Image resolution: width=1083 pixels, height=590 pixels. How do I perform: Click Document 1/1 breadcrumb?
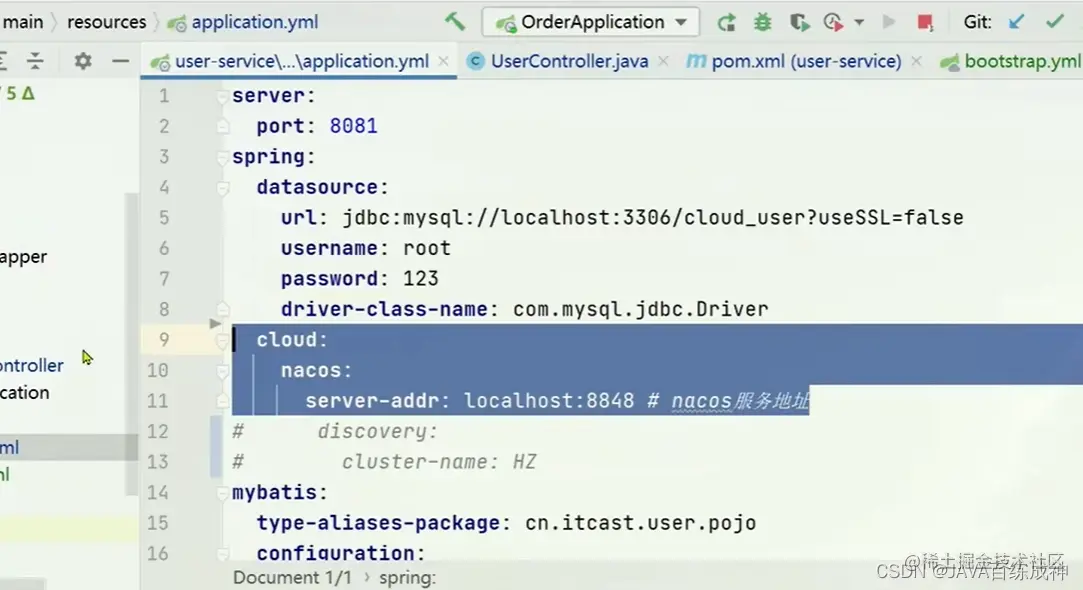[292, 578]
